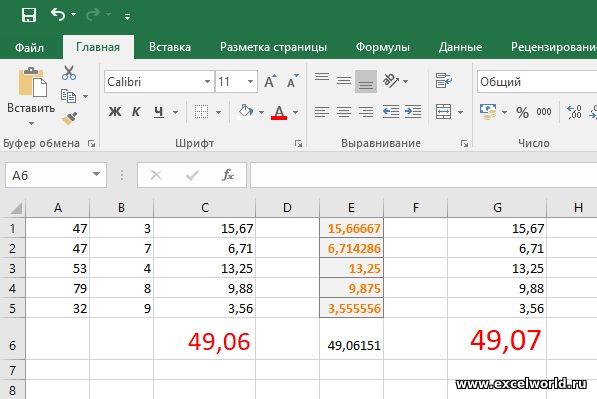Viewport: 597px width, 399px height.
Task: Select the Cut scissors icon
Action: (69, 73)
